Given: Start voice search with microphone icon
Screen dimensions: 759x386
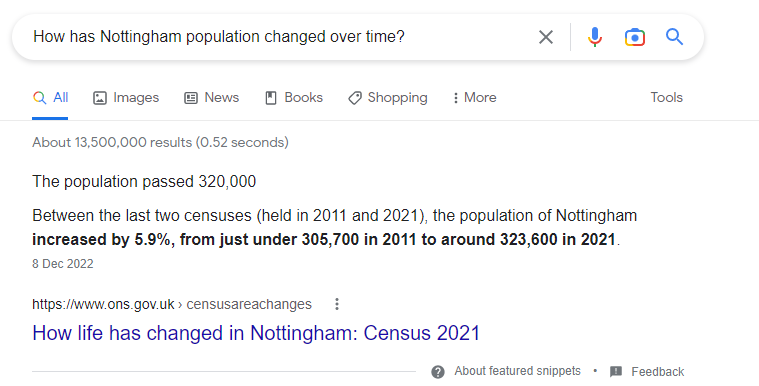Looking at the screenshot, I should coord(595,37).
